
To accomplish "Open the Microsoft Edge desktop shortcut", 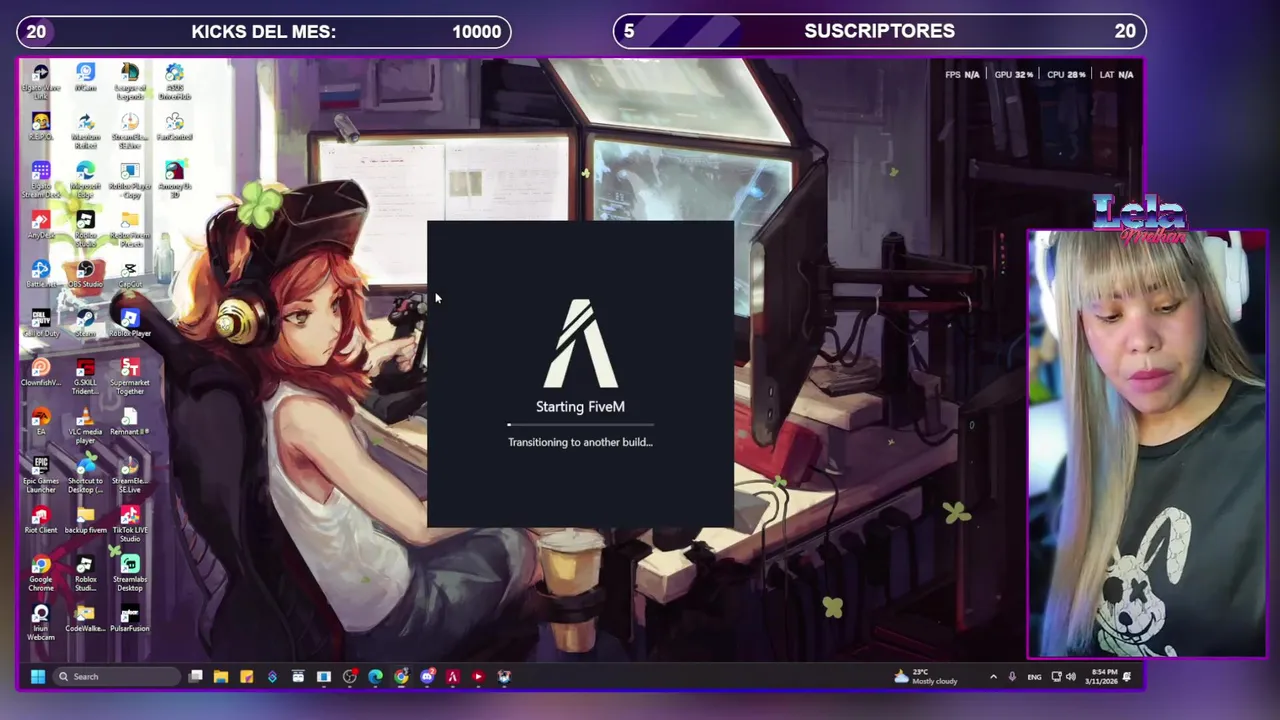I will [x=85, y=179].
